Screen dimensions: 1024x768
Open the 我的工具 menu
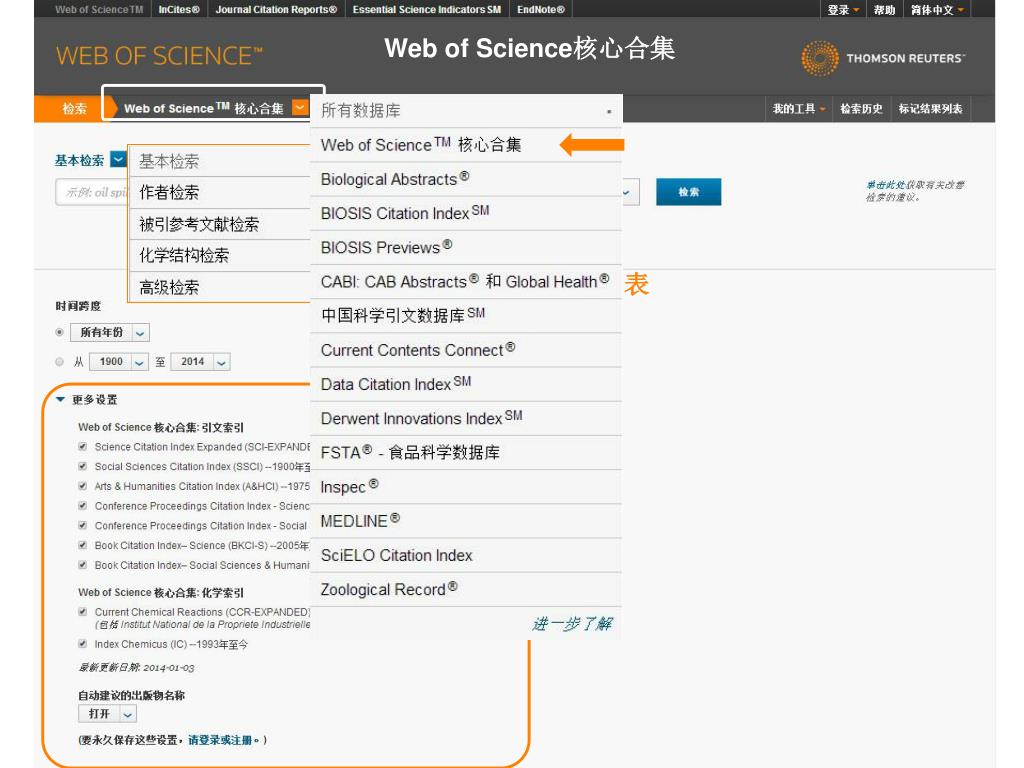799,109
